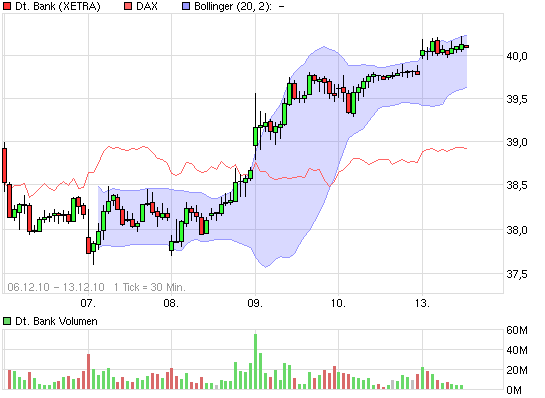Click the '20M' volume axis label
The height and width of the screenshot is (398, 545).
pyautogui.click(x=517, y=370)
